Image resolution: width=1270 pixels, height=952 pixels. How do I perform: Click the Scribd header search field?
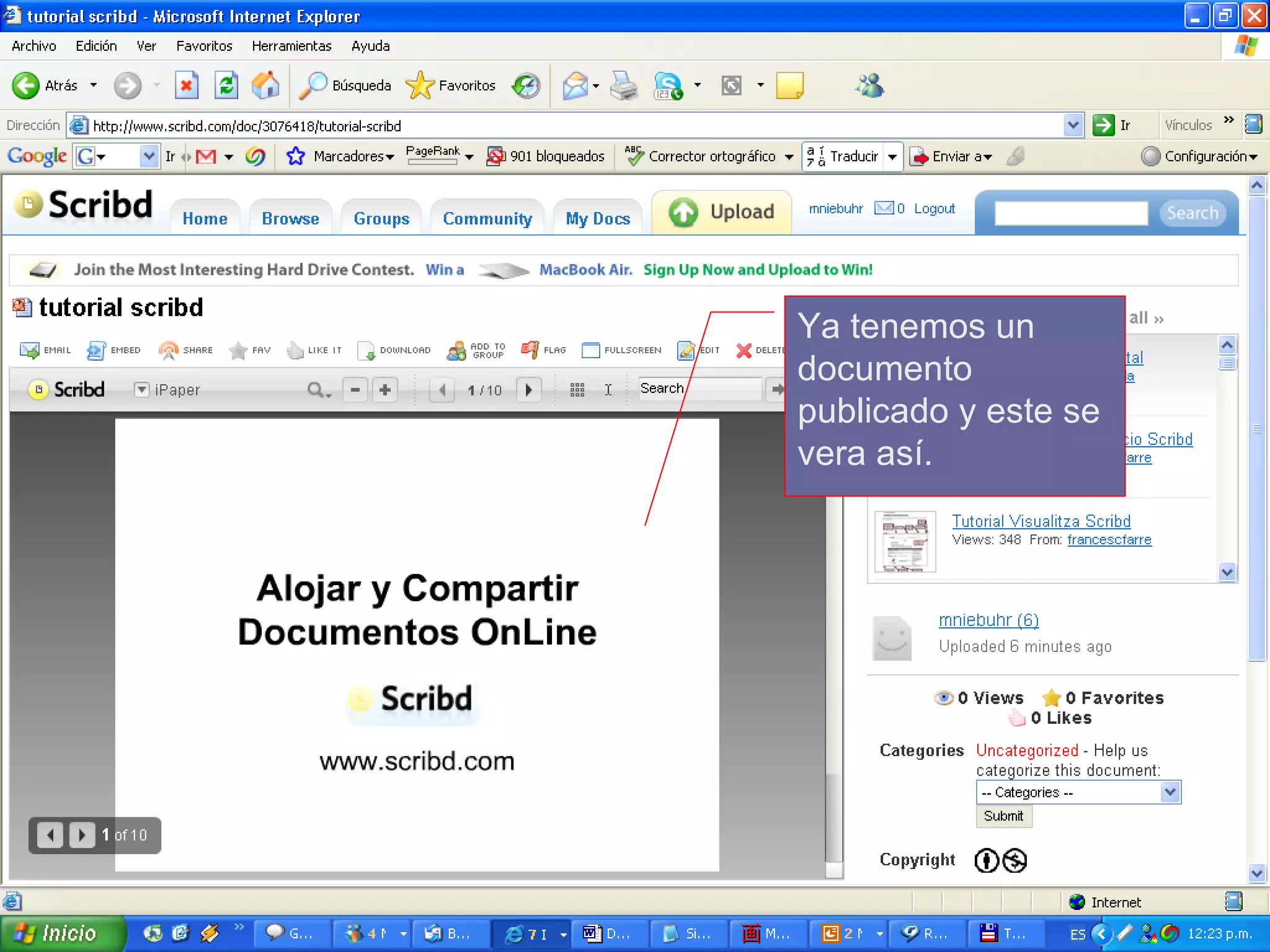point(1071,213)
